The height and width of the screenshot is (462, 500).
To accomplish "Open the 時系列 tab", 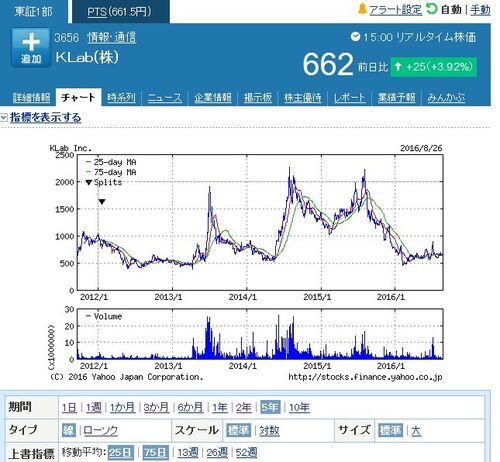I will (121, 98).
